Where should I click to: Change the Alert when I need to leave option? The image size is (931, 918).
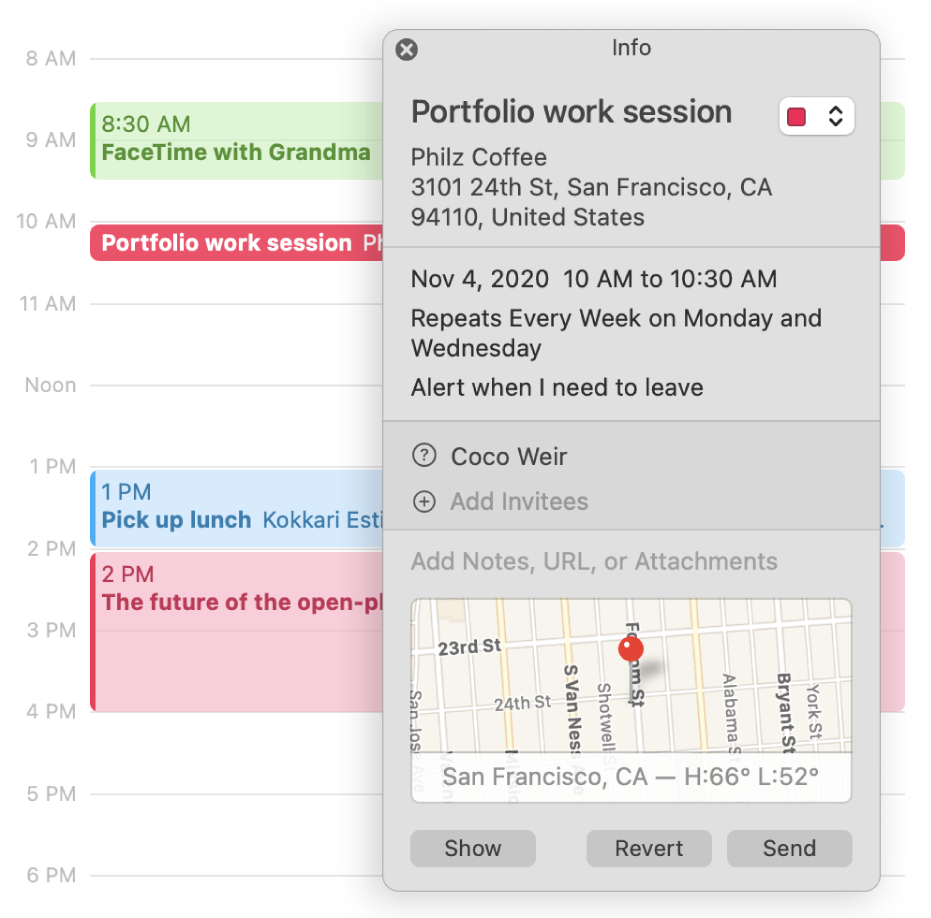pyautogui.click(x=557, y=388)
